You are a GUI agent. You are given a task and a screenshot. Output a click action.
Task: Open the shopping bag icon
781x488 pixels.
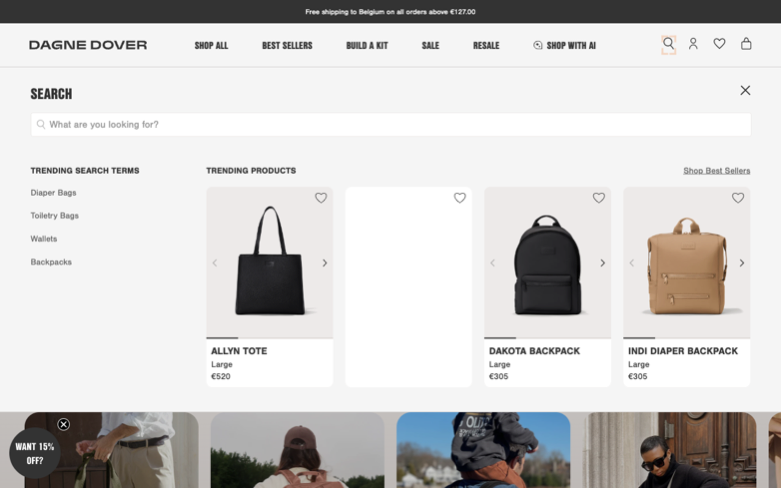[746, 44]
